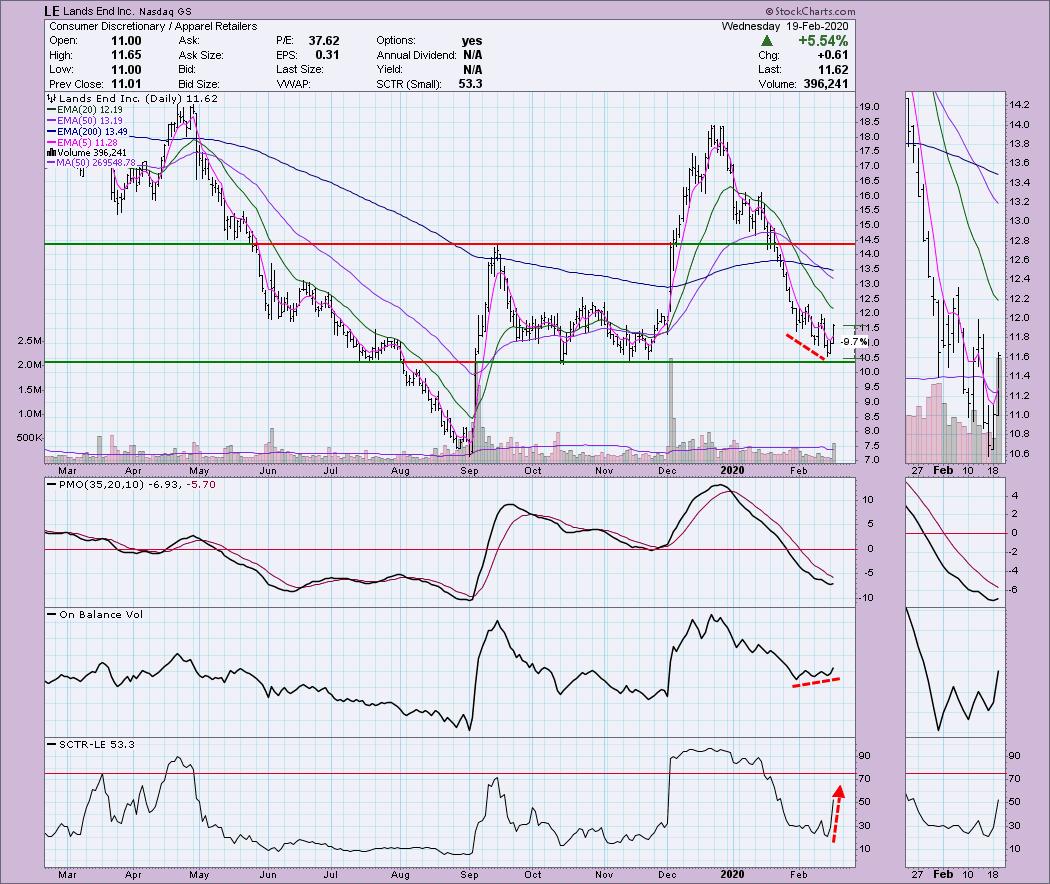The image size is (1050, 884).
Task: Click the Chg value +0.61
Action: click(832, 55)
